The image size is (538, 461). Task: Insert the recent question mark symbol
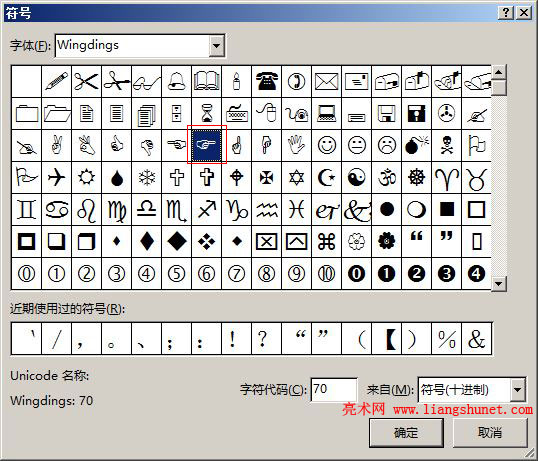point(267,339)
